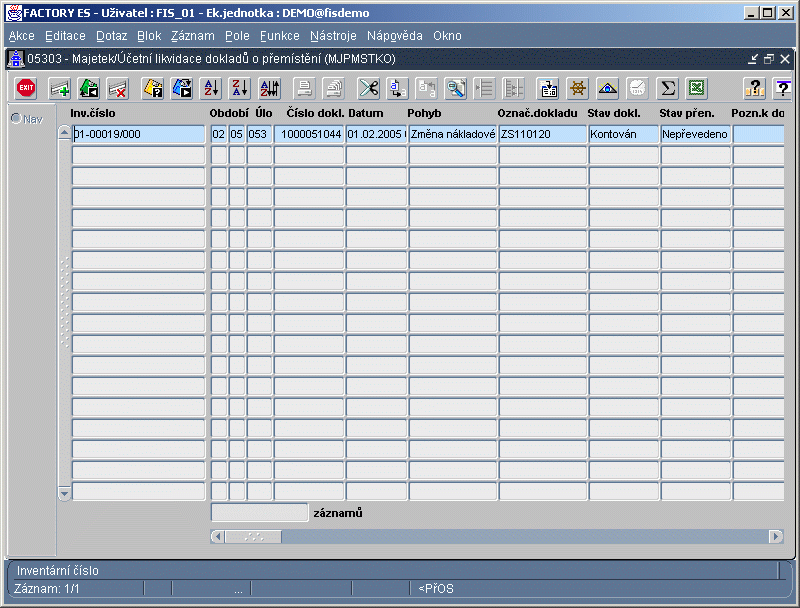Minimize the inner MJPMSTKO form window

(x=753, y=59)
